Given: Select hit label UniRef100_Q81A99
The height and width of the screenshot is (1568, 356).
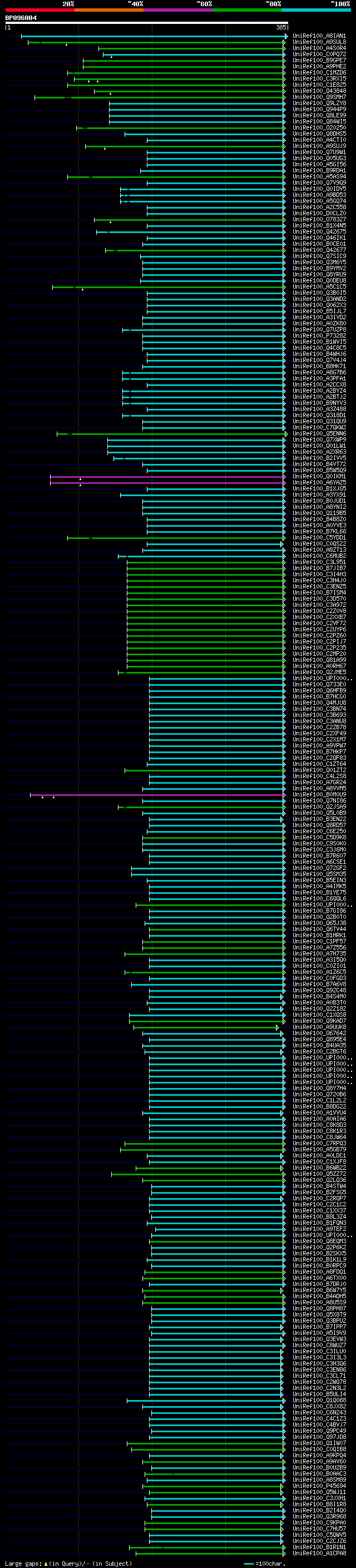Looking at the screenshot, I should (x=319, y=660).
